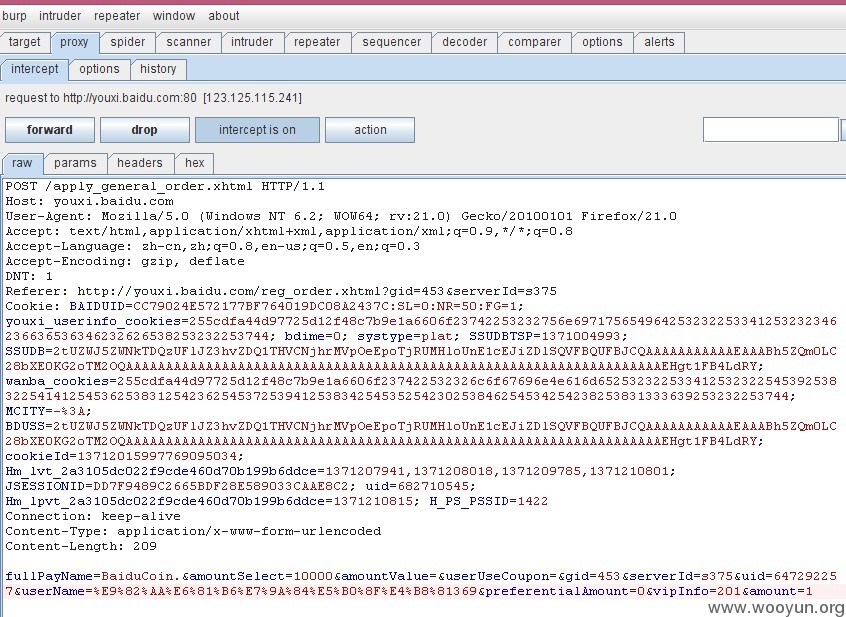
Task: View the proxy history sub-tab
Action: 158,69
